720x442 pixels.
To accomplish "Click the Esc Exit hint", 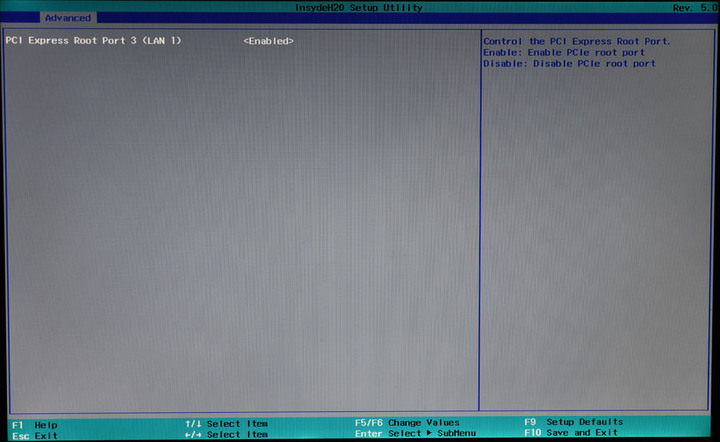I will point(34,436).
